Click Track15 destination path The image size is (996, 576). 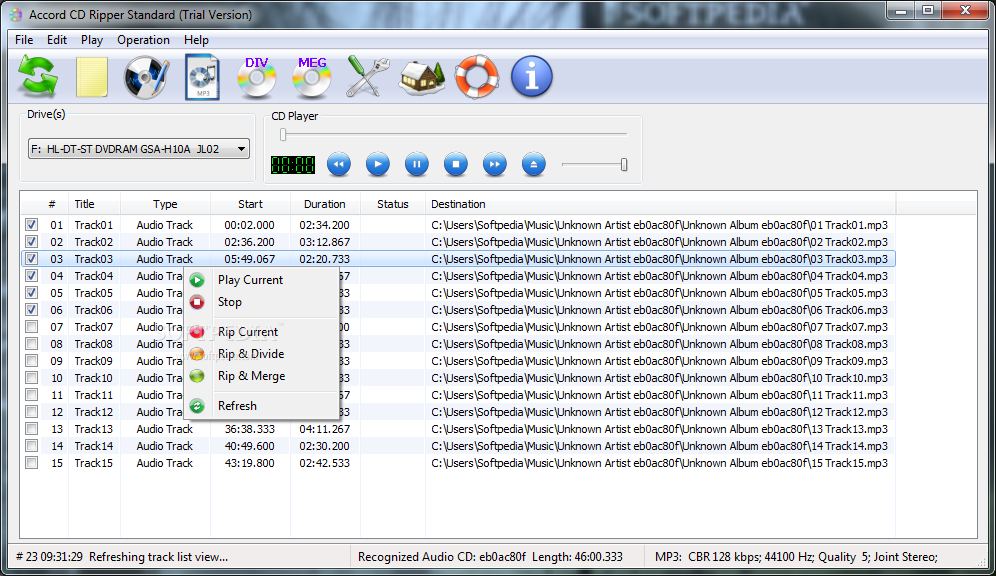click(x=659, y=464)
